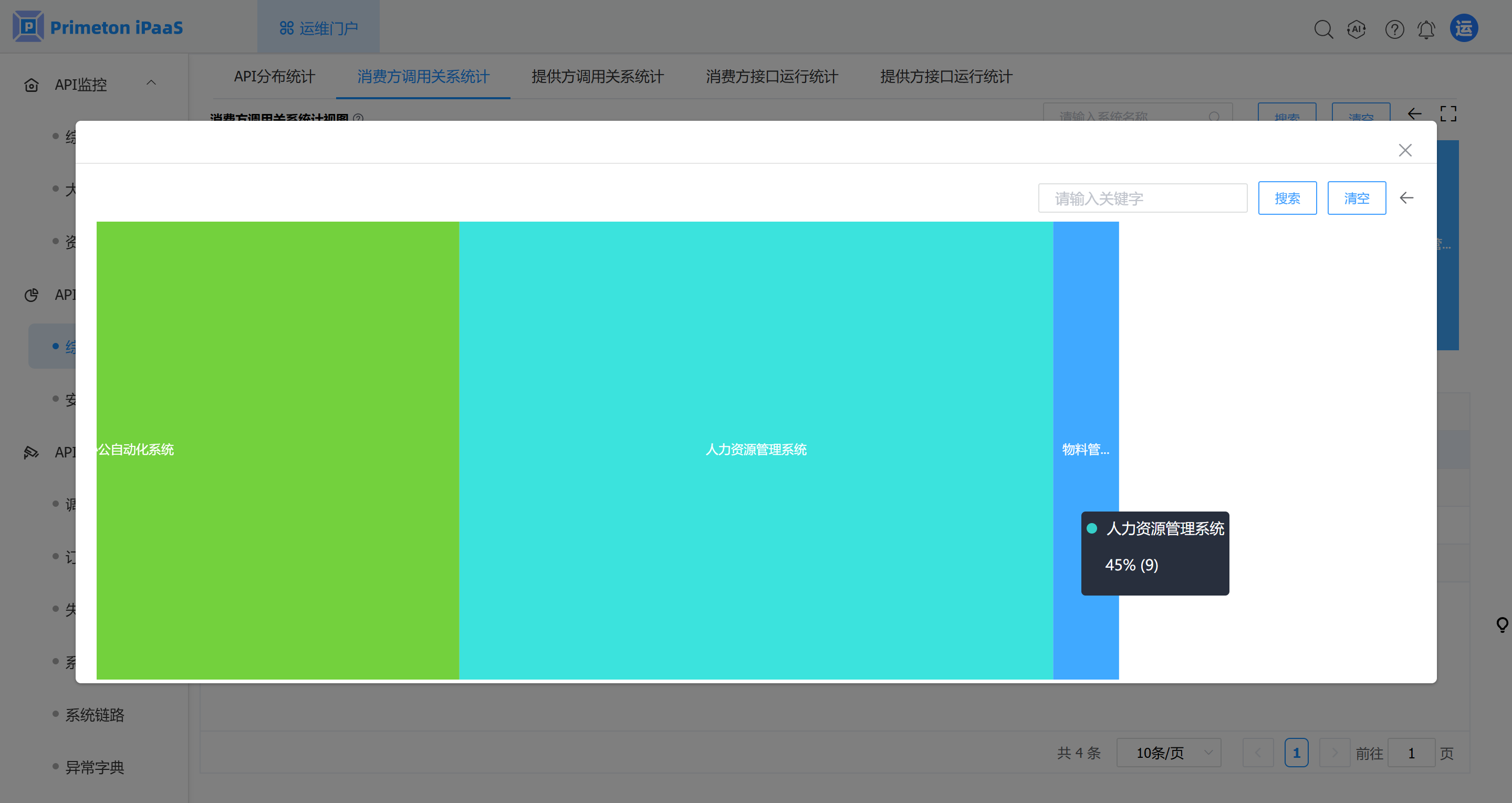The image size is (1512, 803).
Task: Open the 运维门户 portal menu
Action: (319, 28)
